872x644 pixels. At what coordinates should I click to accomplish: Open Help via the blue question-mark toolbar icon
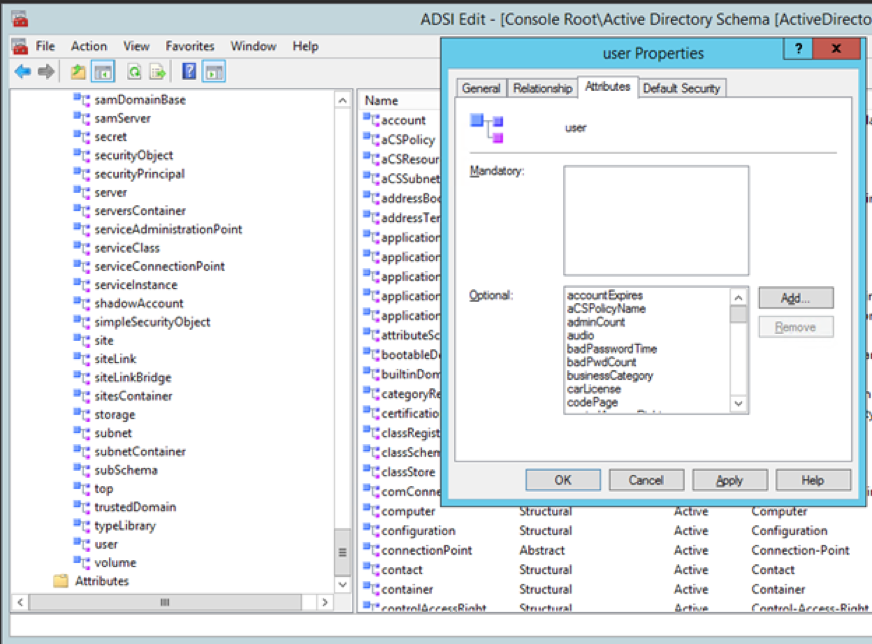click(189, 71)
